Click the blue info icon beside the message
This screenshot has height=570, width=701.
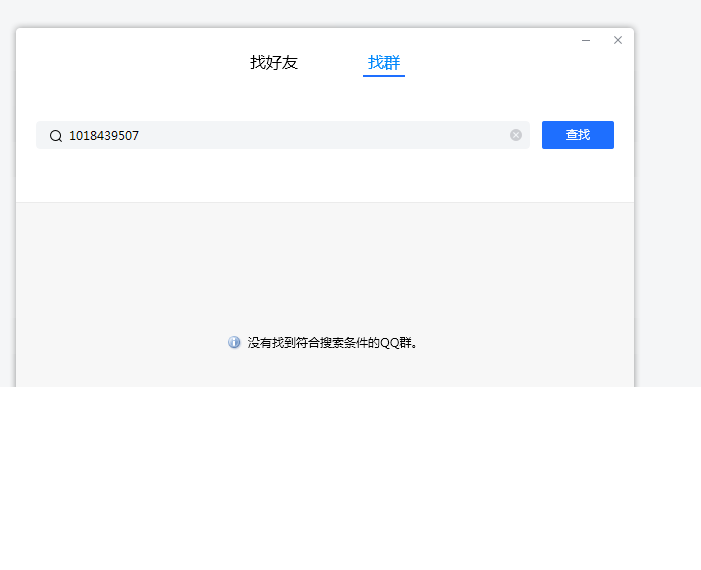234,342
